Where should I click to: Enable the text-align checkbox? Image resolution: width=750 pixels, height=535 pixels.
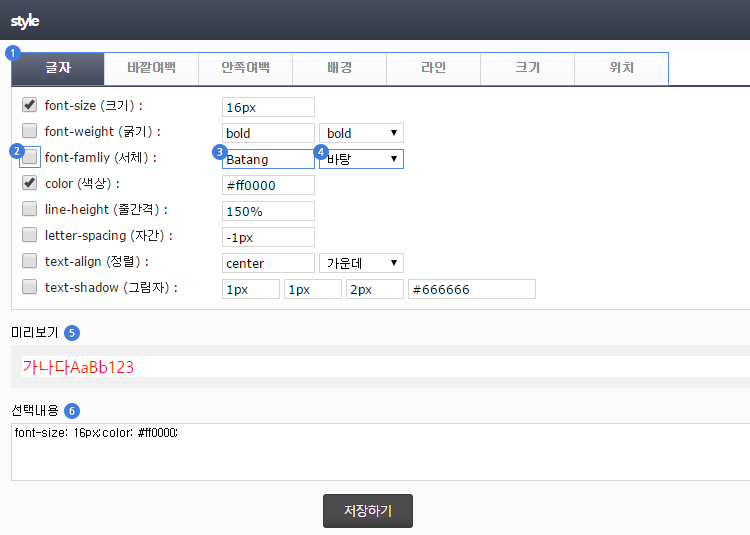[x=30, y=261]
